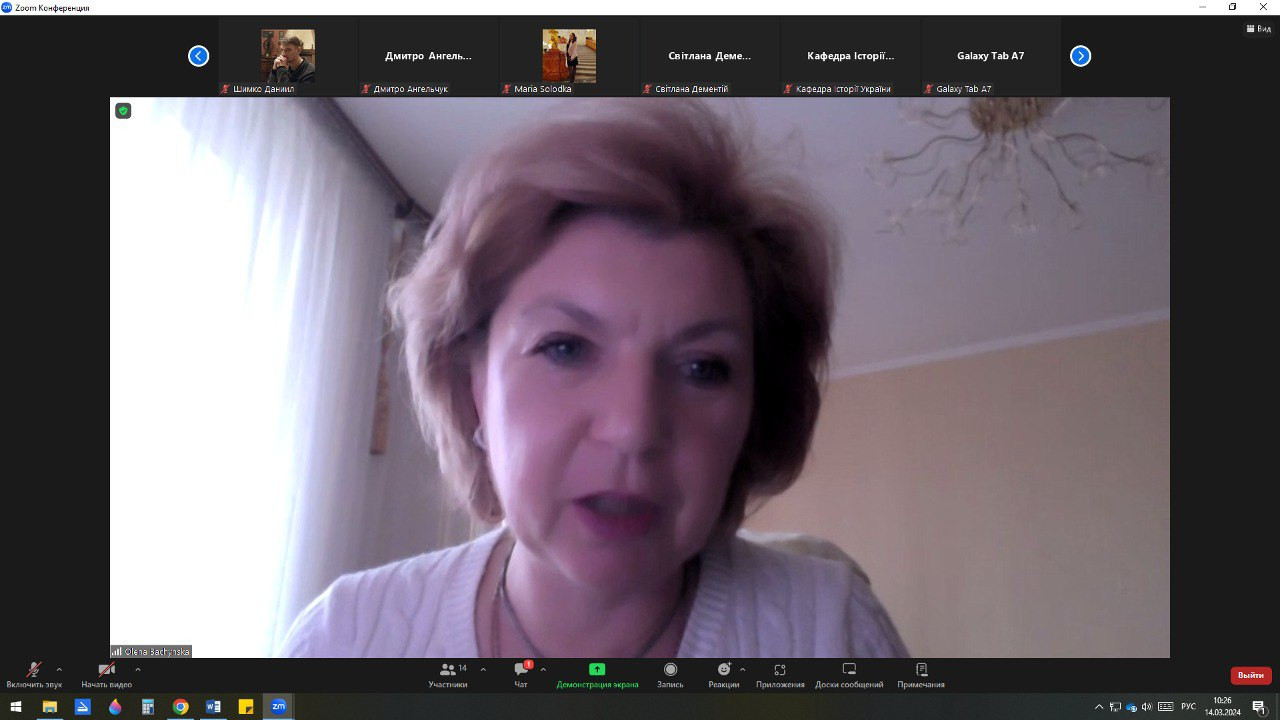
Task: Start recording with Запись
Action: click(670, 675)
